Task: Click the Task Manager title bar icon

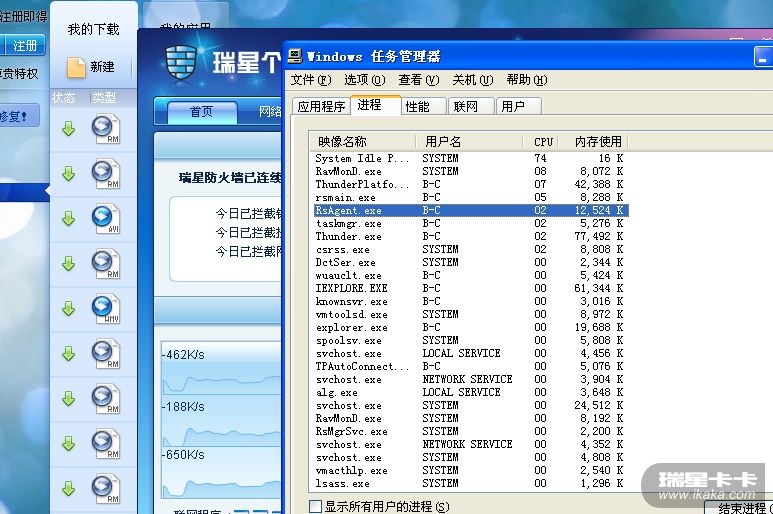Action: point(295,56)
